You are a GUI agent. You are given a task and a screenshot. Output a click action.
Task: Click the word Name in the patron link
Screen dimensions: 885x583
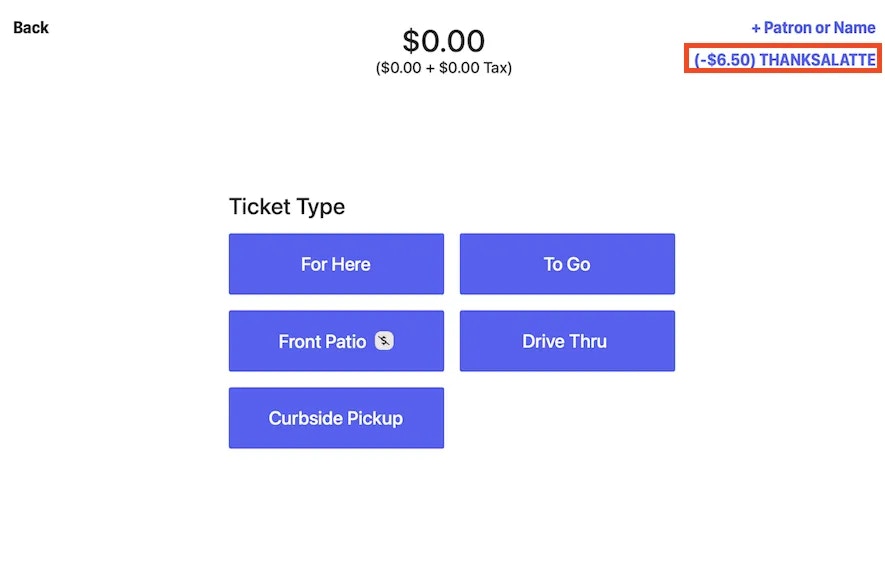pos(855,28)
